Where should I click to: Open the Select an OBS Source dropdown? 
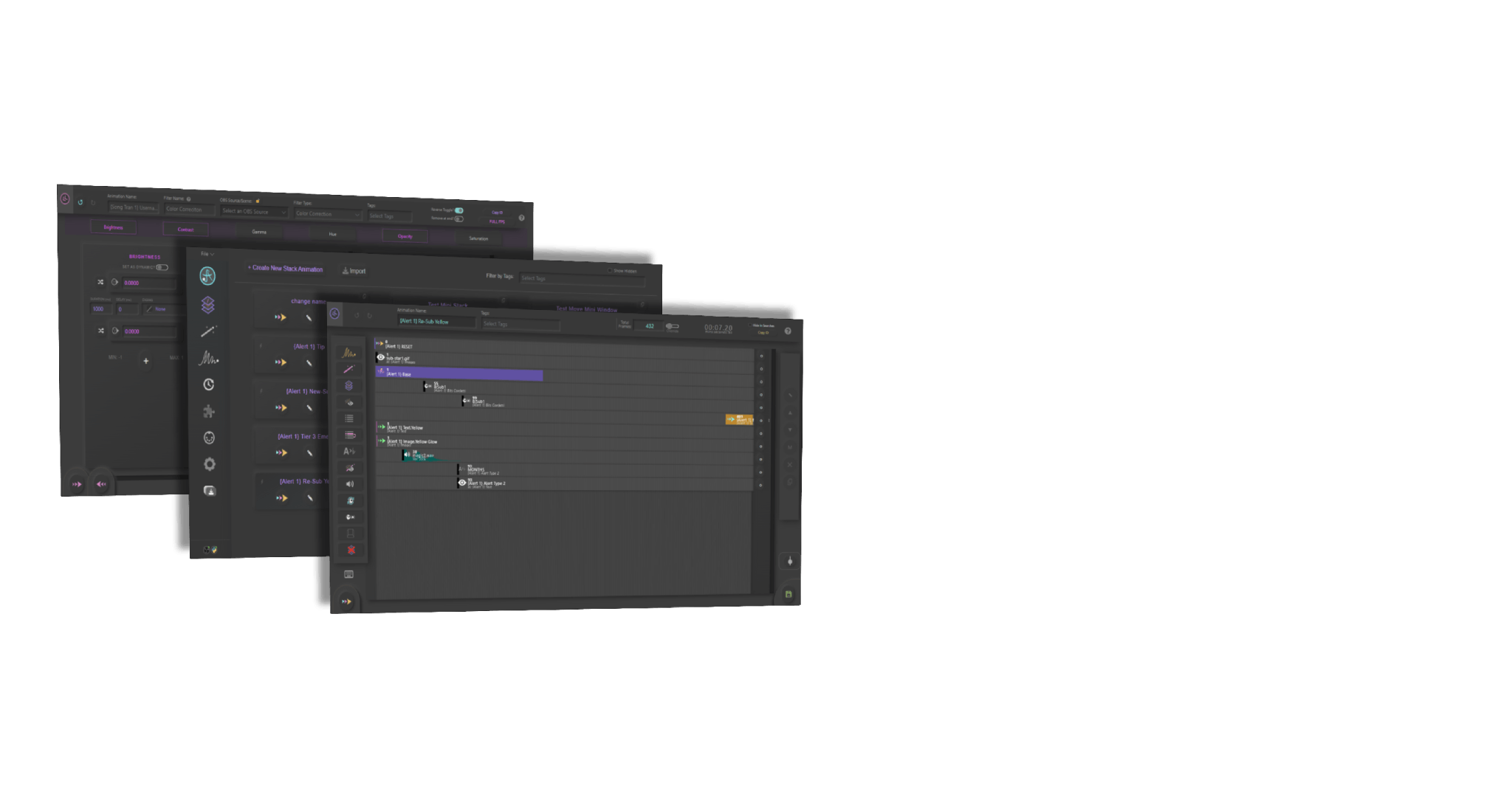(x=253, y=212)
